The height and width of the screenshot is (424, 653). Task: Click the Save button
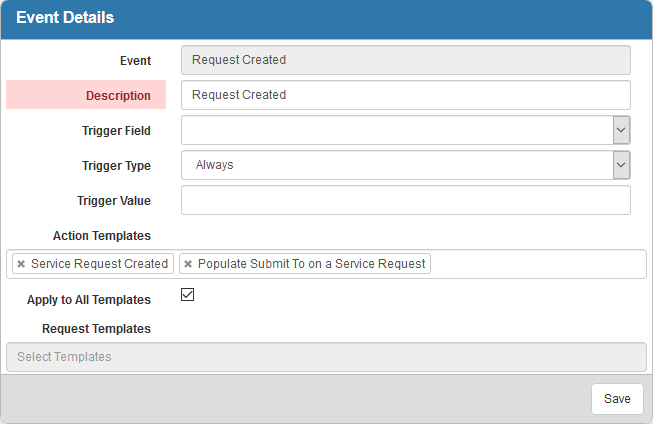[617, 399]
